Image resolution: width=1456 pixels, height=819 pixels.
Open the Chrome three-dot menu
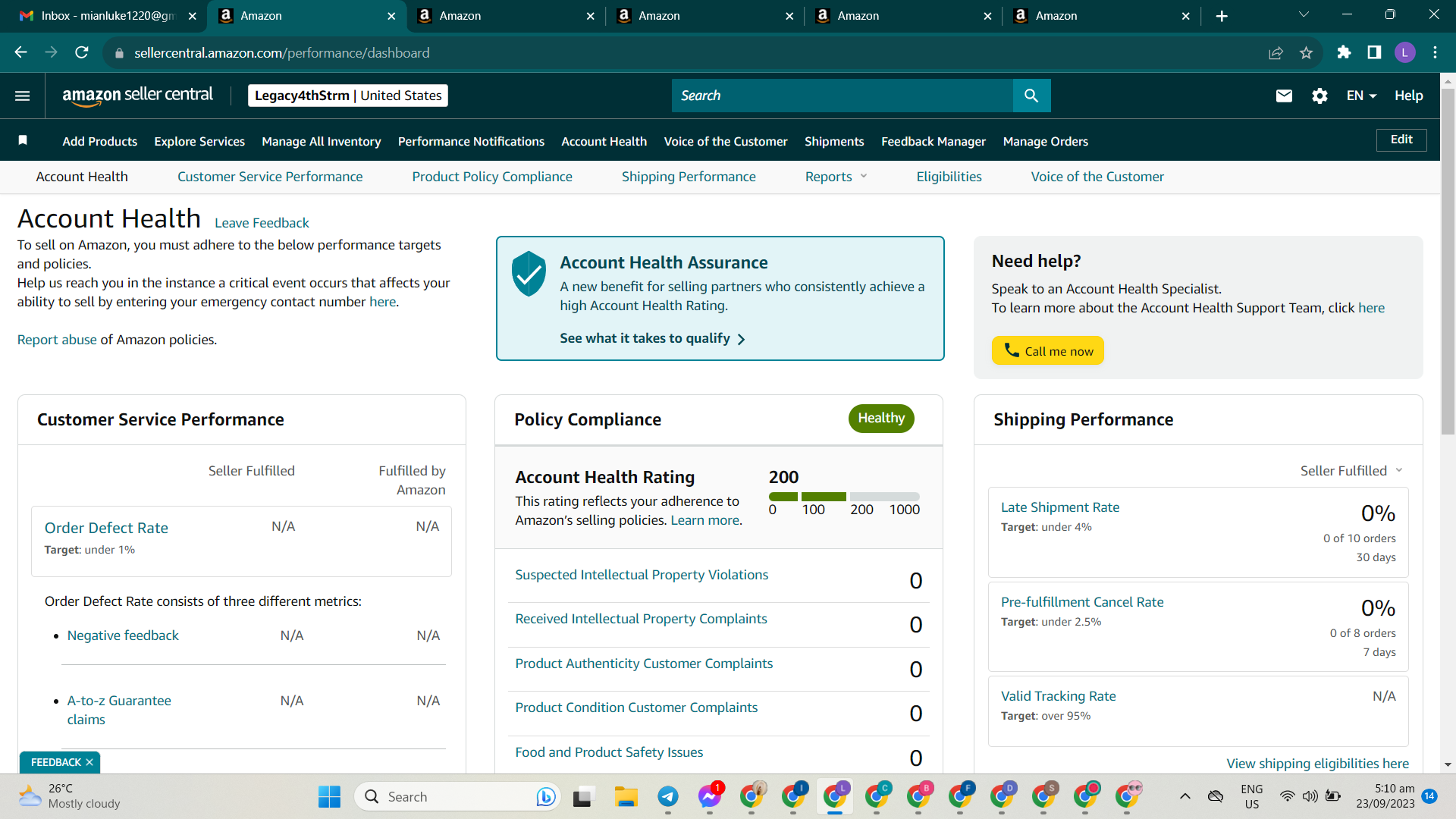pyautogui.click(x=1435, y=52)
